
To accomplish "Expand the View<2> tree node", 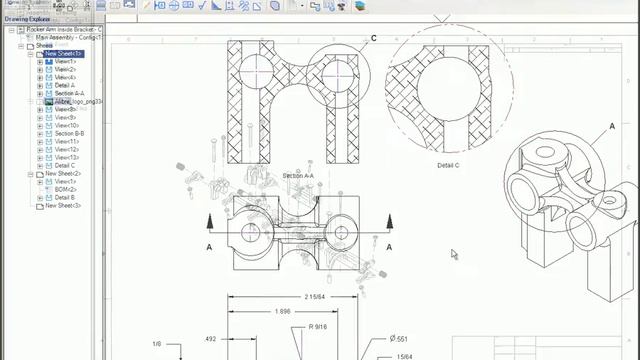I will (x=40, y=70).
